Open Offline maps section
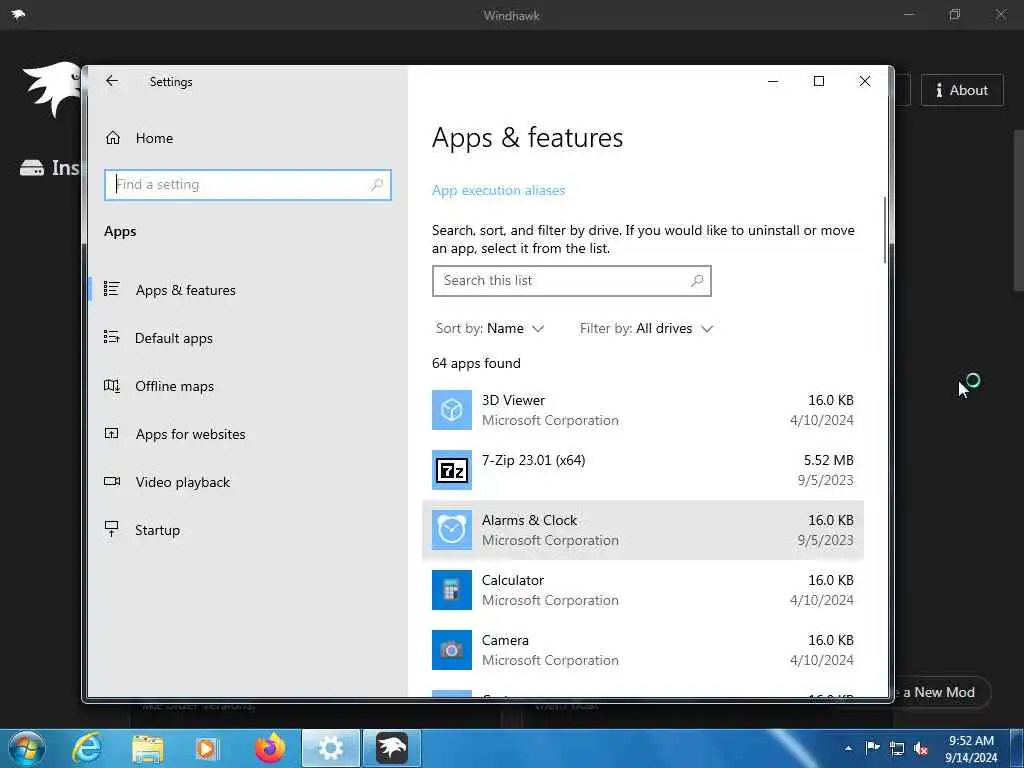 pos(174,386)
